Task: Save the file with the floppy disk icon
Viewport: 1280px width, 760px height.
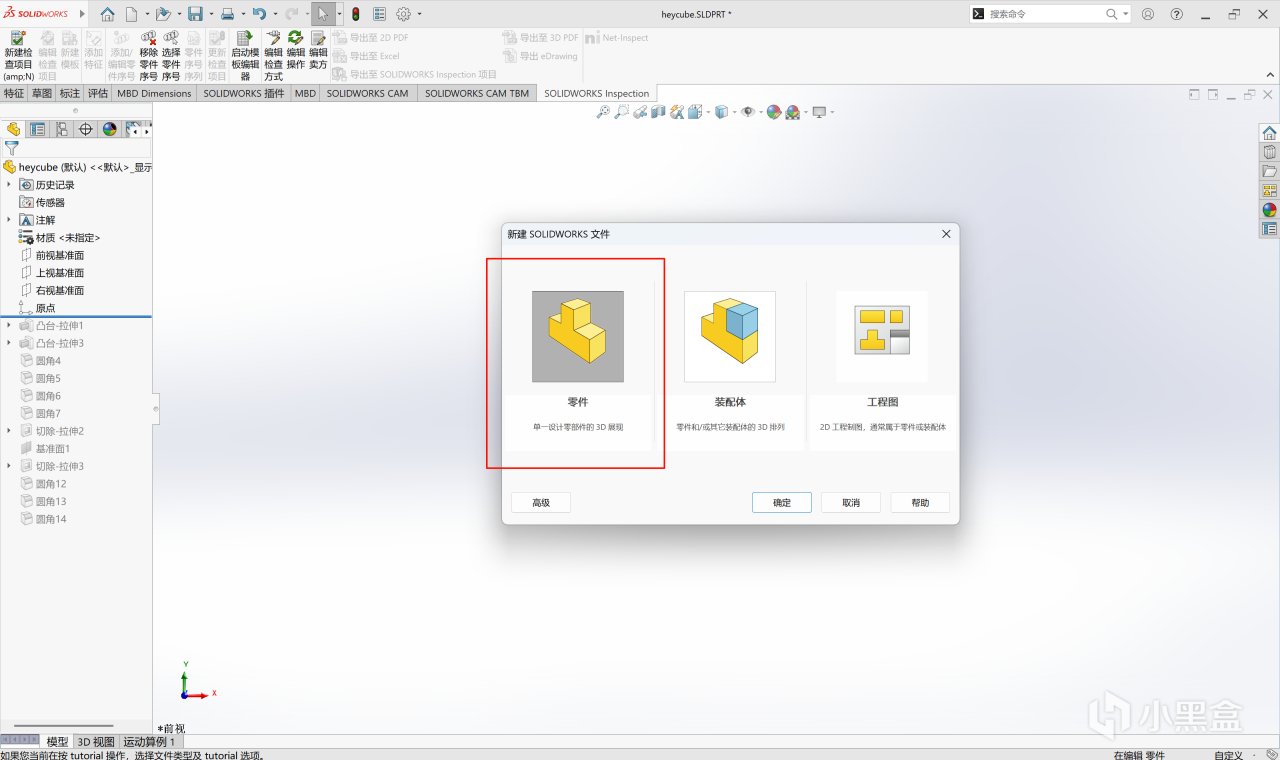Action: (x=195, y=14)
